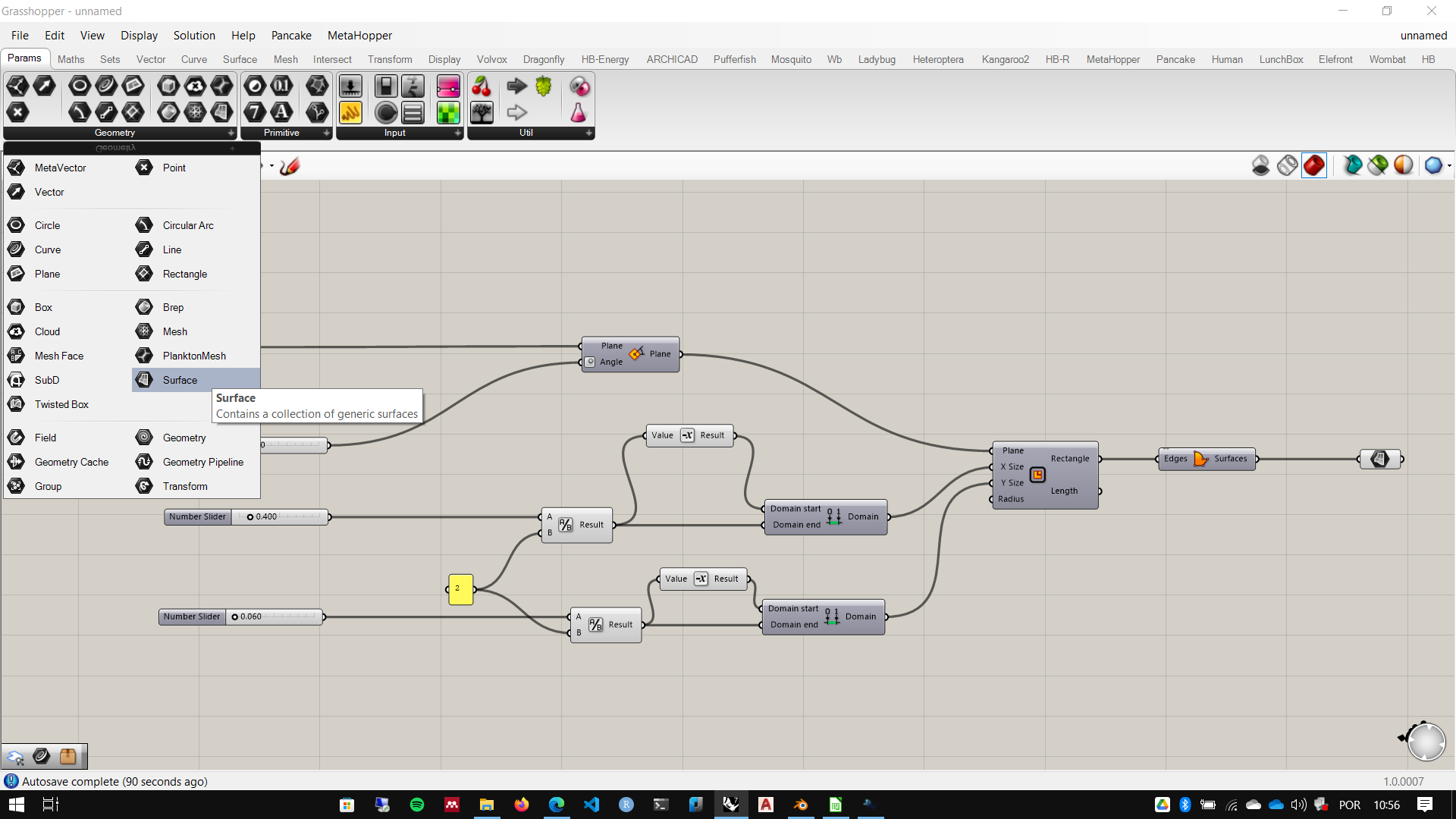The height and width of the screenshot is (819, 1456).
Task: Open the Solution menu
Action: click(194, 36)
